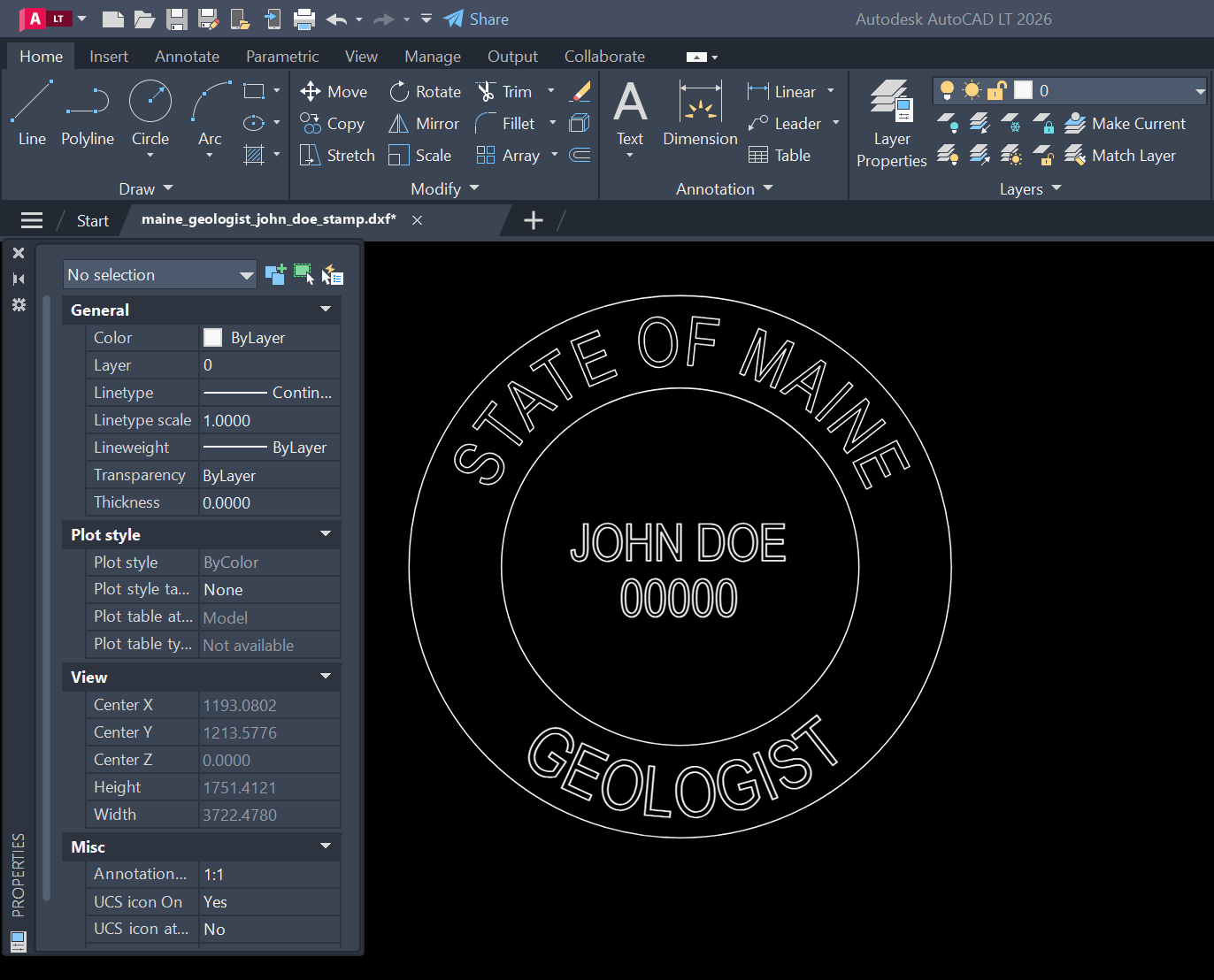This screenshot has height=980, width=1214.
Task: Open the Annotate ribbon tab
Action: [x=187, y=56]
